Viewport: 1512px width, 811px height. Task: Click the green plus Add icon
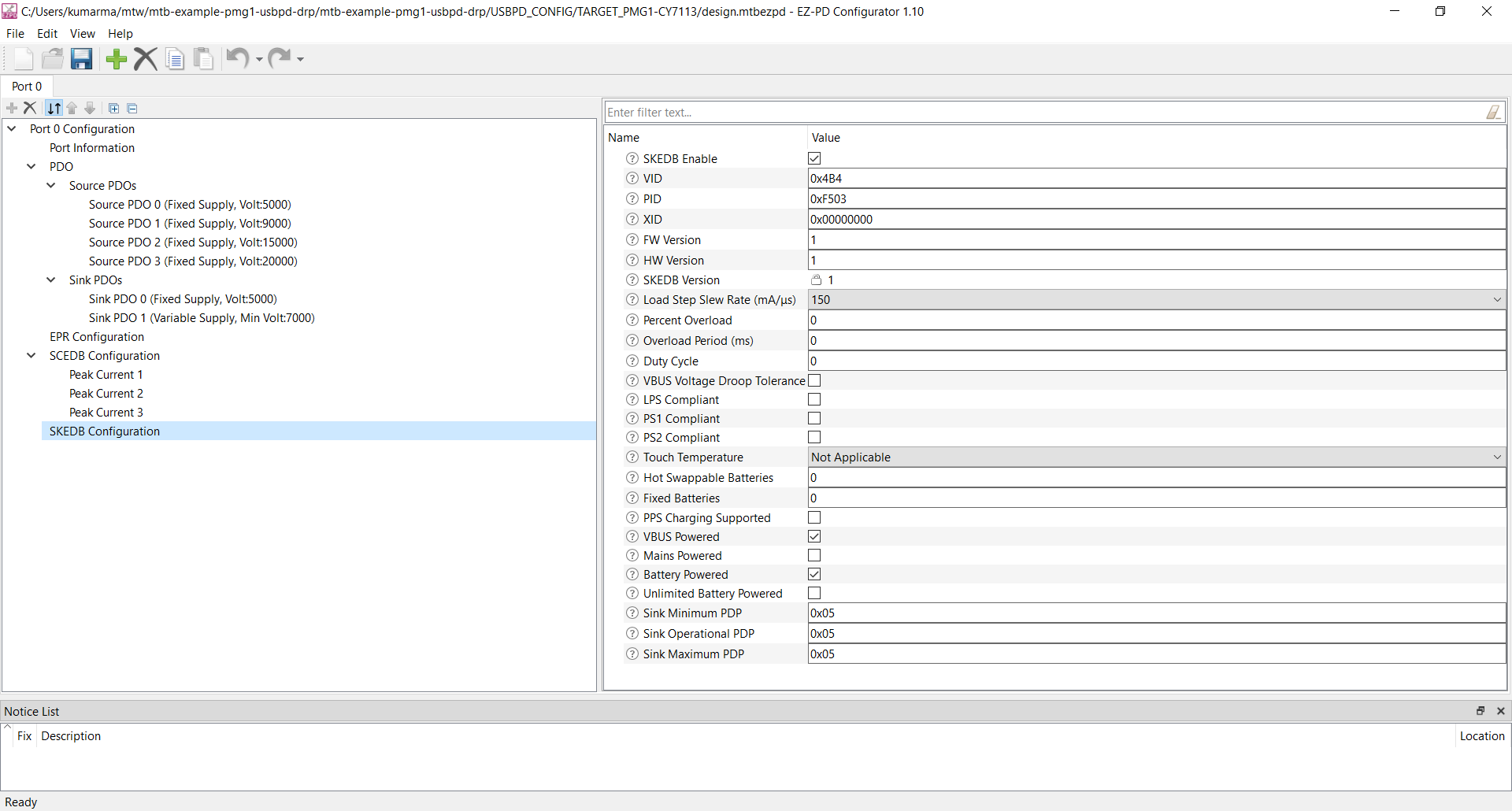117,59
